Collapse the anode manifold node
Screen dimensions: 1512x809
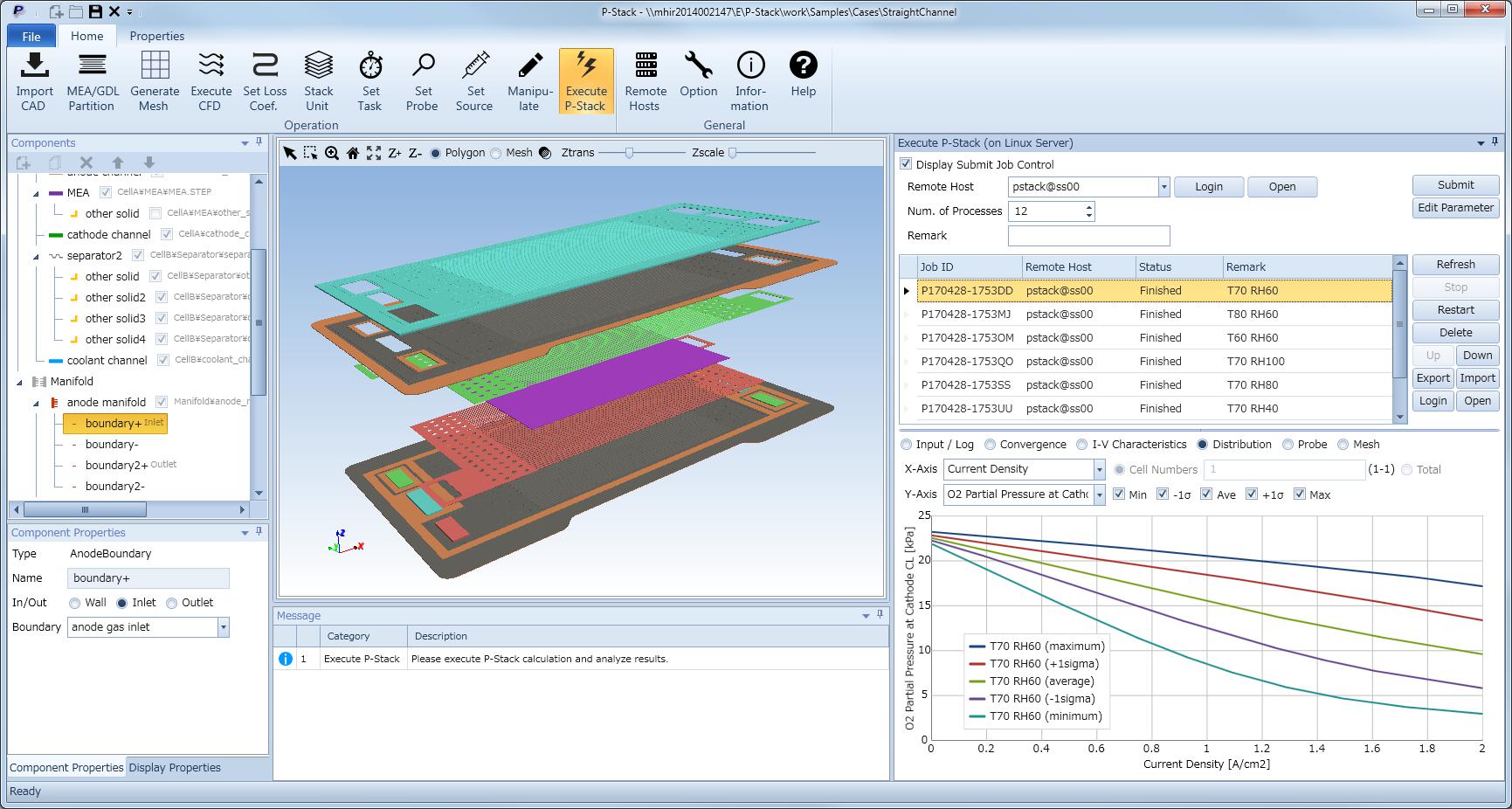click(x=36, y=403)
